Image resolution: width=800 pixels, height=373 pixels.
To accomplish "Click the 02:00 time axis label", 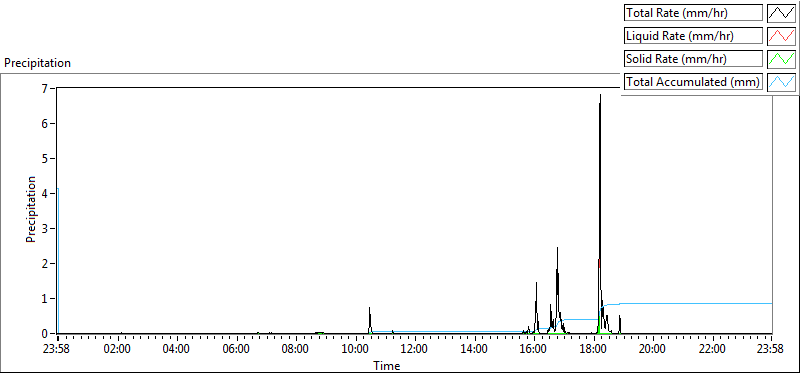I will (x=117, y=350).
